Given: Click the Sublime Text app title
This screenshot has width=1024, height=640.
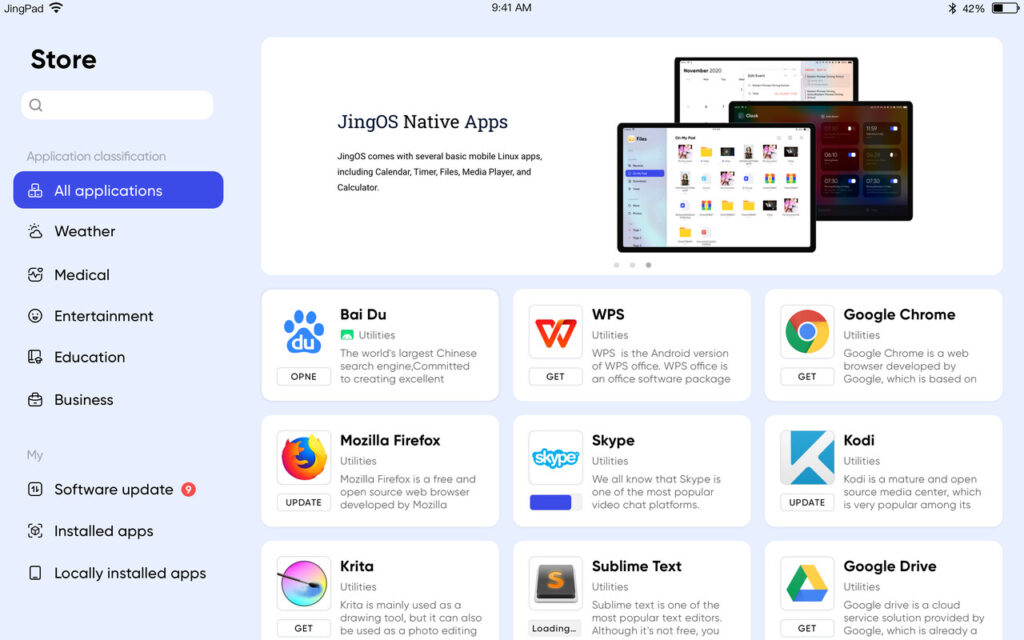Looking at the screenshot, I should (637, 566).
